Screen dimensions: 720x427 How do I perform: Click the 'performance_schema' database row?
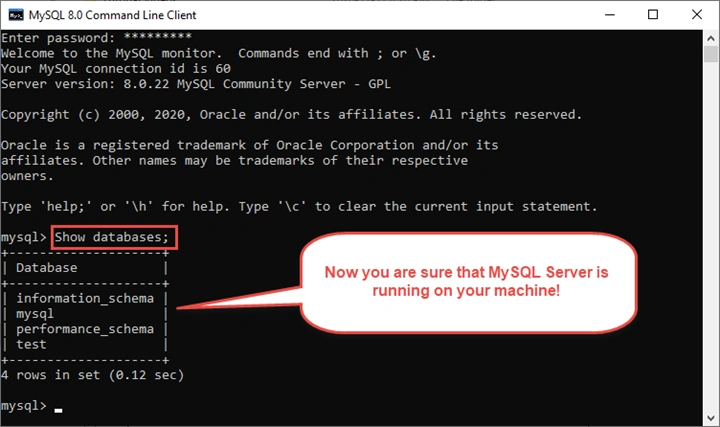click(x=85, y=329)
